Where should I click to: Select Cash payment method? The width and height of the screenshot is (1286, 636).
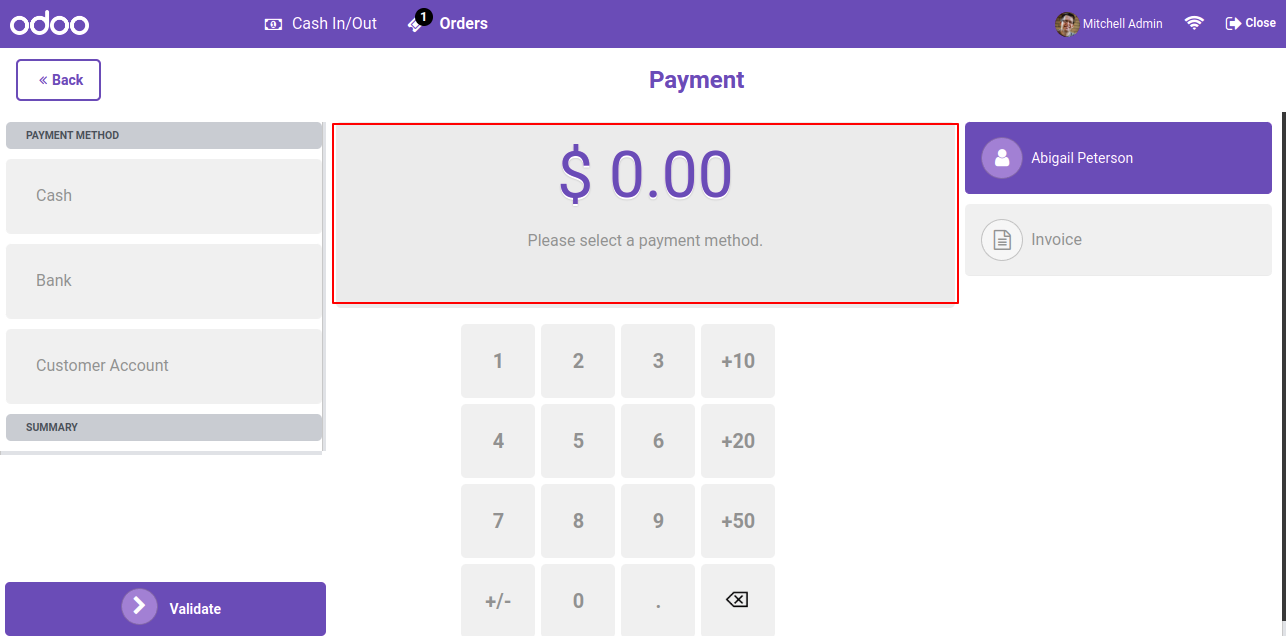pos(164,196)
